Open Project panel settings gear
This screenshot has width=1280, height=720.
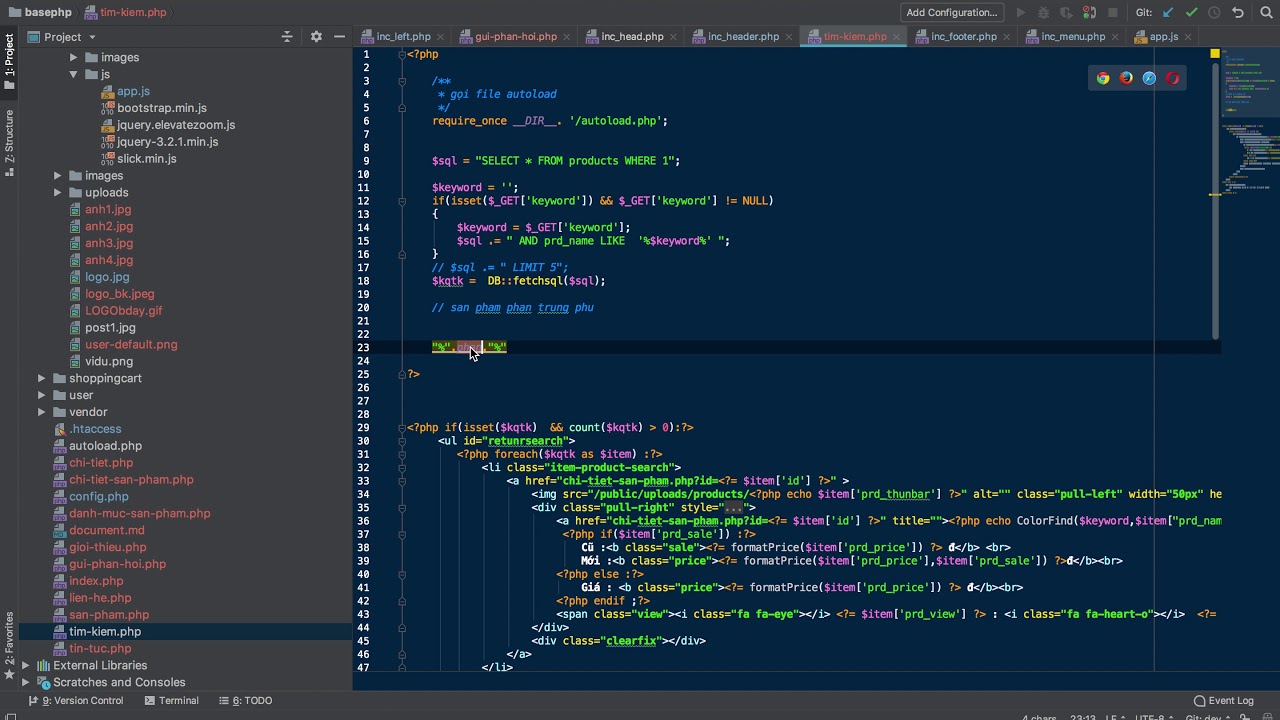316,37
